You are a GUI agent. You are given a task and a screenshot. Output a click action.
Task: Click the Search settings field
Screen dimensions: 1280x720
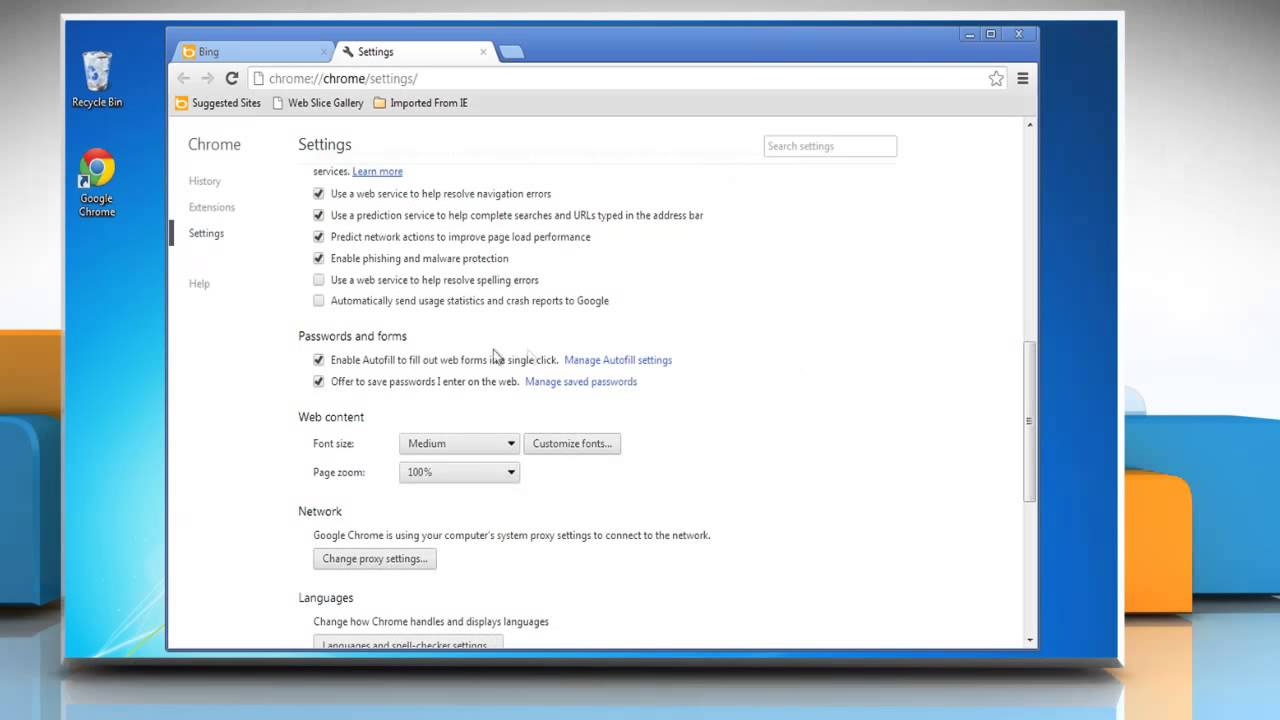click(830, 146)
